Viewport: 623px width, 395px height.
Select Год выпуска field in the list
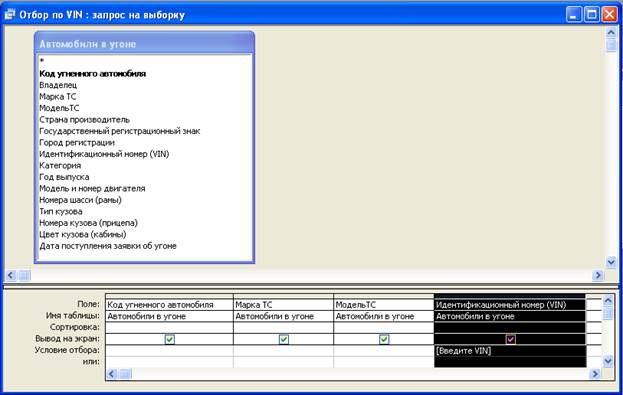point(64,177)
